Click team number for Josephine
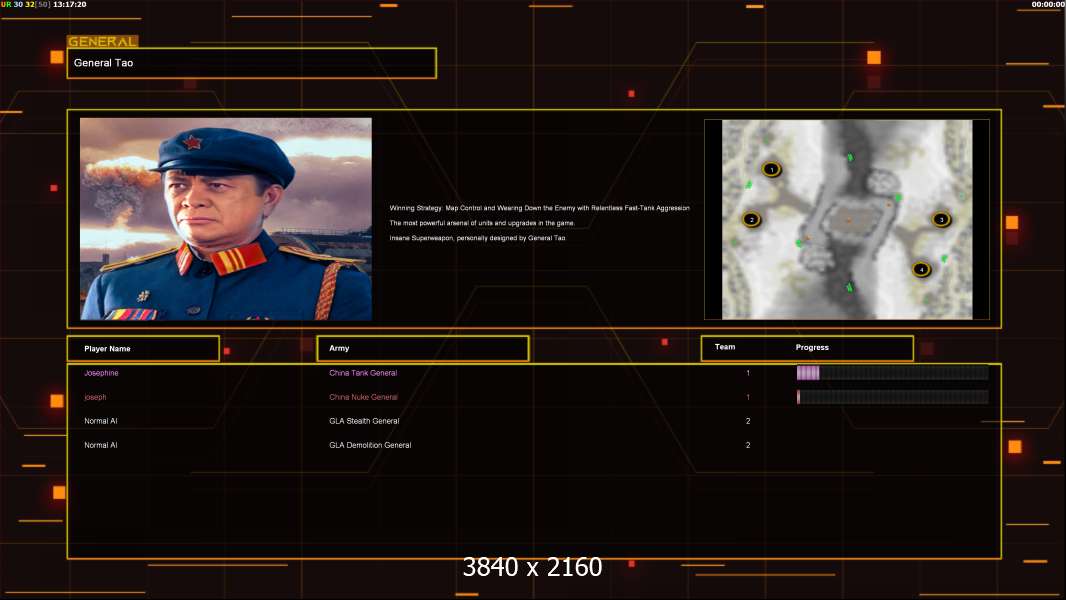The image size is (1066, 600). 748,373
